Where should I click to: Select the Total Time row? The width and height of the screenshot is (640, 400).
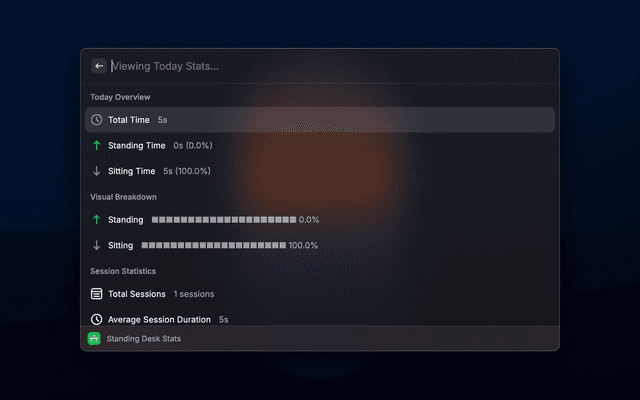click(320, 120)
